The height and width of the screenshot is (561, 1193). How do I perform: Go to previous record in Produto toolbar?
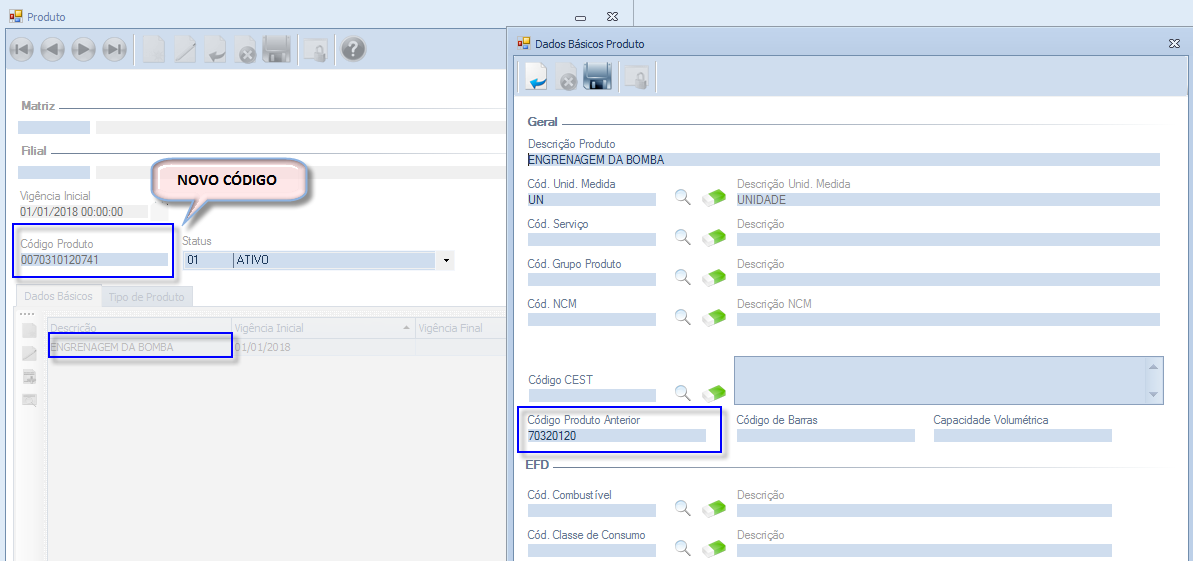(52, 50)
